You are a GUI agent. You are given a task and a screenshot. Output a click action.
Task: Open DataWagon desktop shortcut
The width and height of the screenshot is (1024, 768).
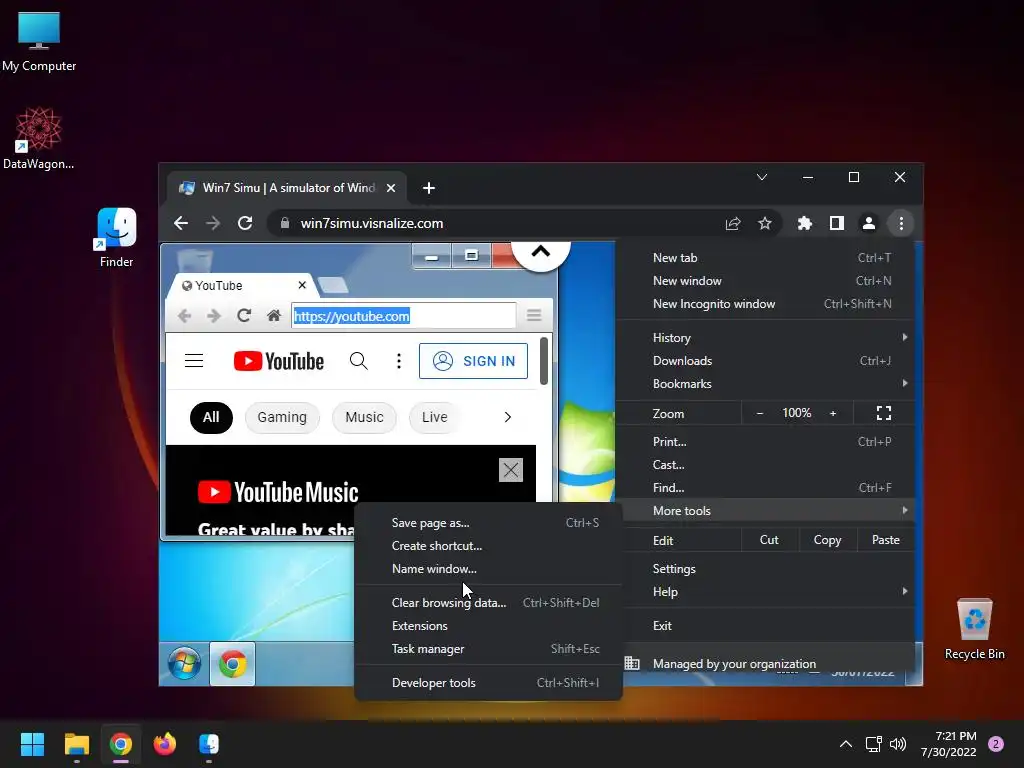39,138
